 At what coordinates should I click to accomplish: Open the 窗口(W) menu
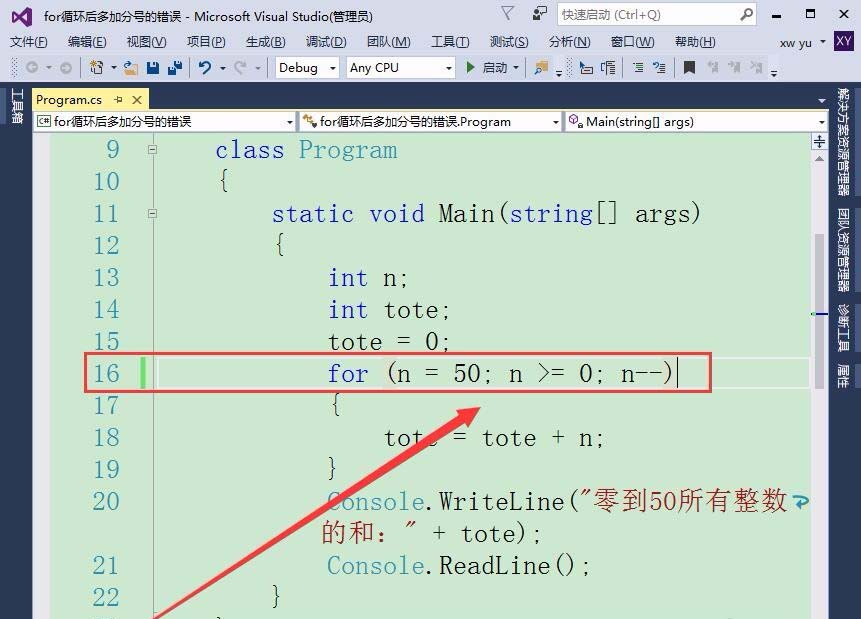click(632, 42)
